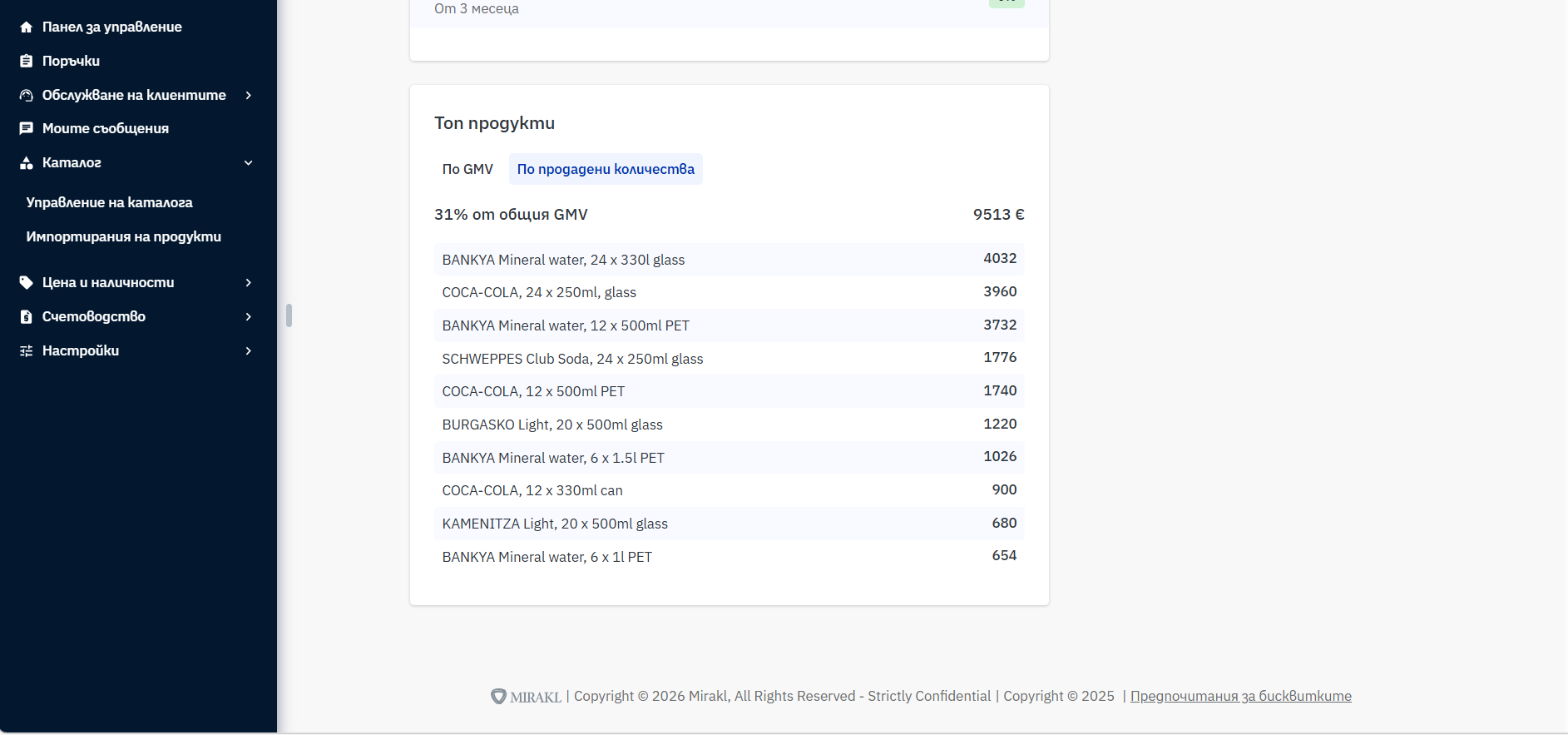
Task: Open the Счетоводство menu label
Action: [94, 316]
